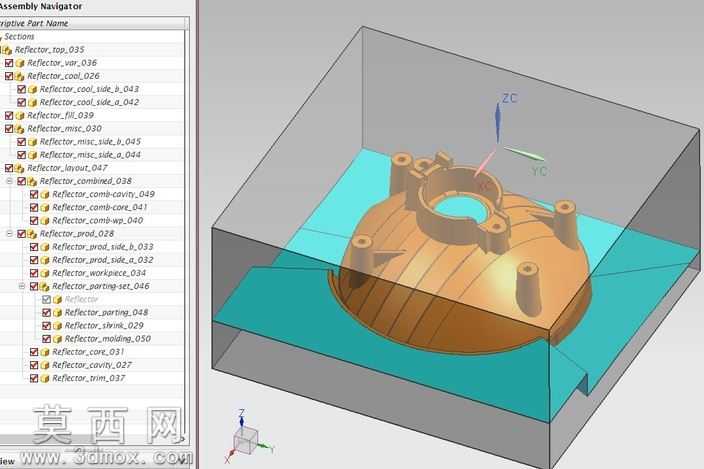Click the Reflector_trim_037 part icon
Screen dimensions: 704x469
coord(45,378)
